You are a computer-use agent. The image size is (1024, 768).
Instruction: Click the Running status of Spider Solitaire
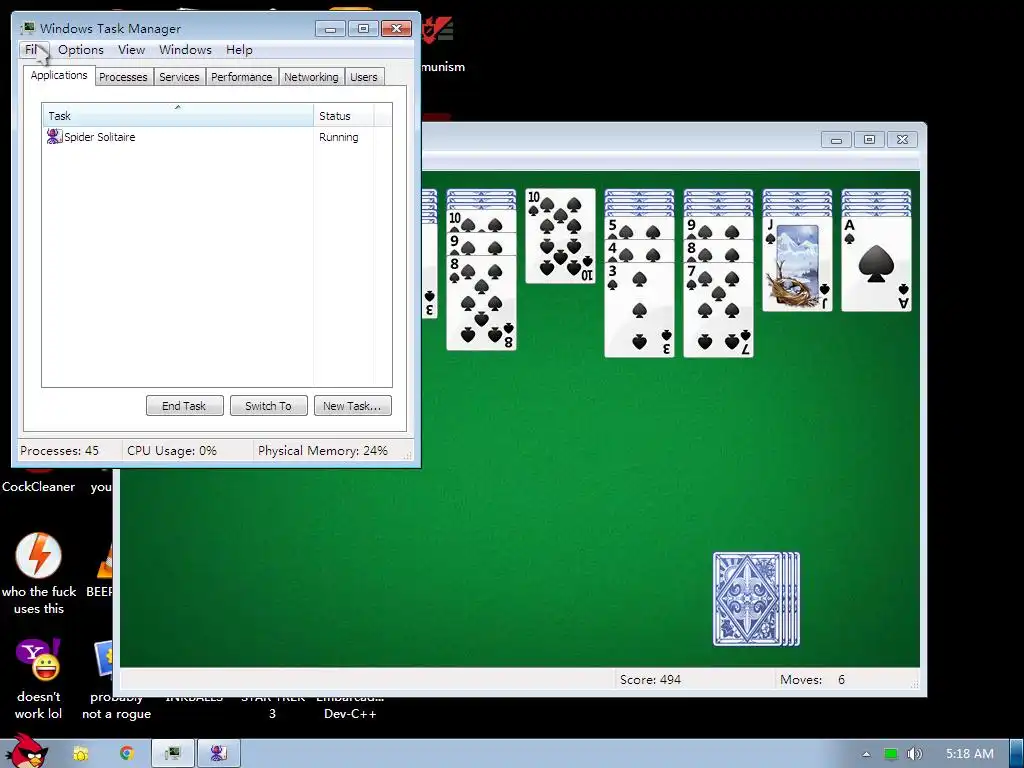338,137
